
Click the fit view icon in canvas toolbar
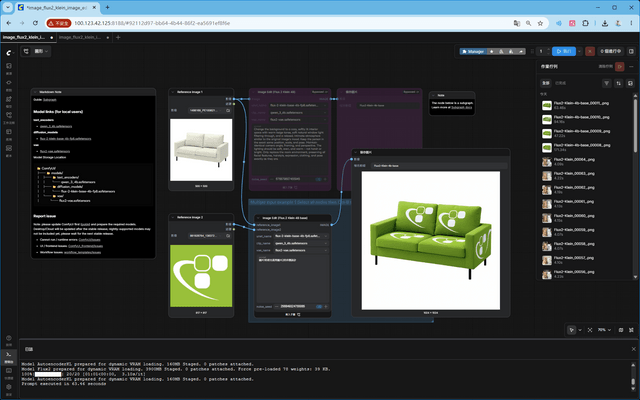click(x=590, y=330)
